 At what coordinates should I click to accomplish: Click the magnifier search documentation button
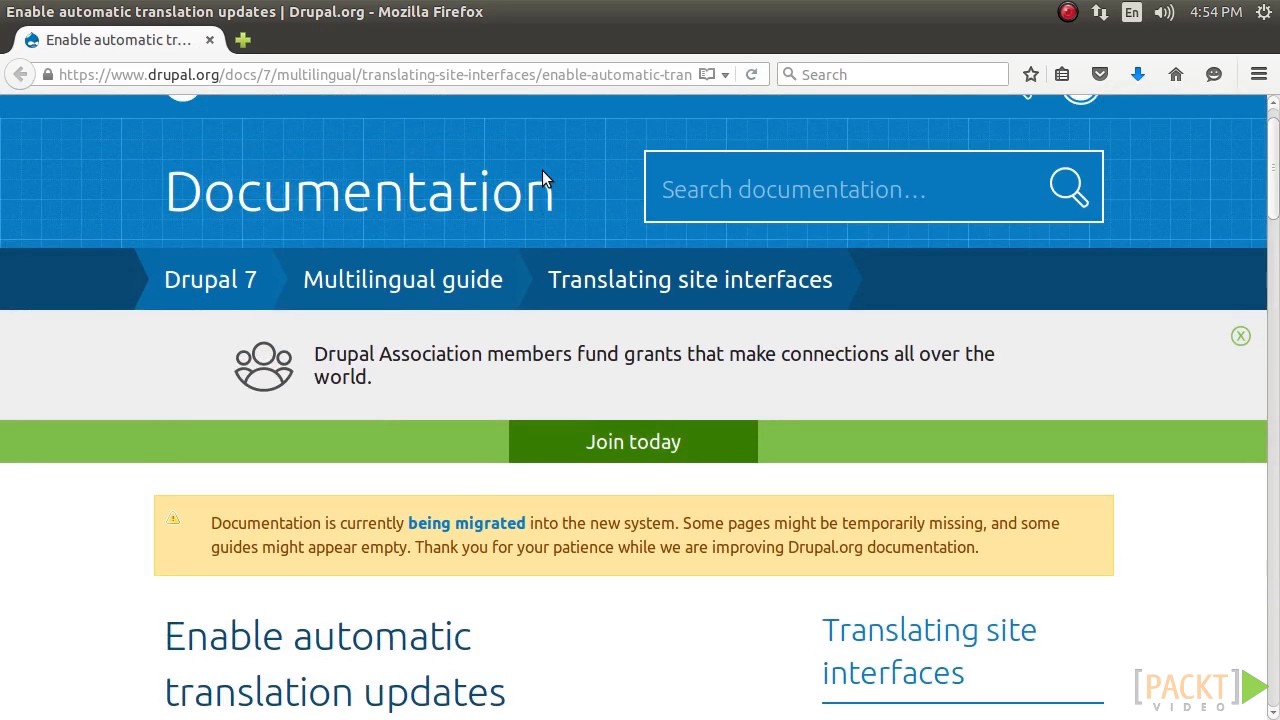point(1069,188)
